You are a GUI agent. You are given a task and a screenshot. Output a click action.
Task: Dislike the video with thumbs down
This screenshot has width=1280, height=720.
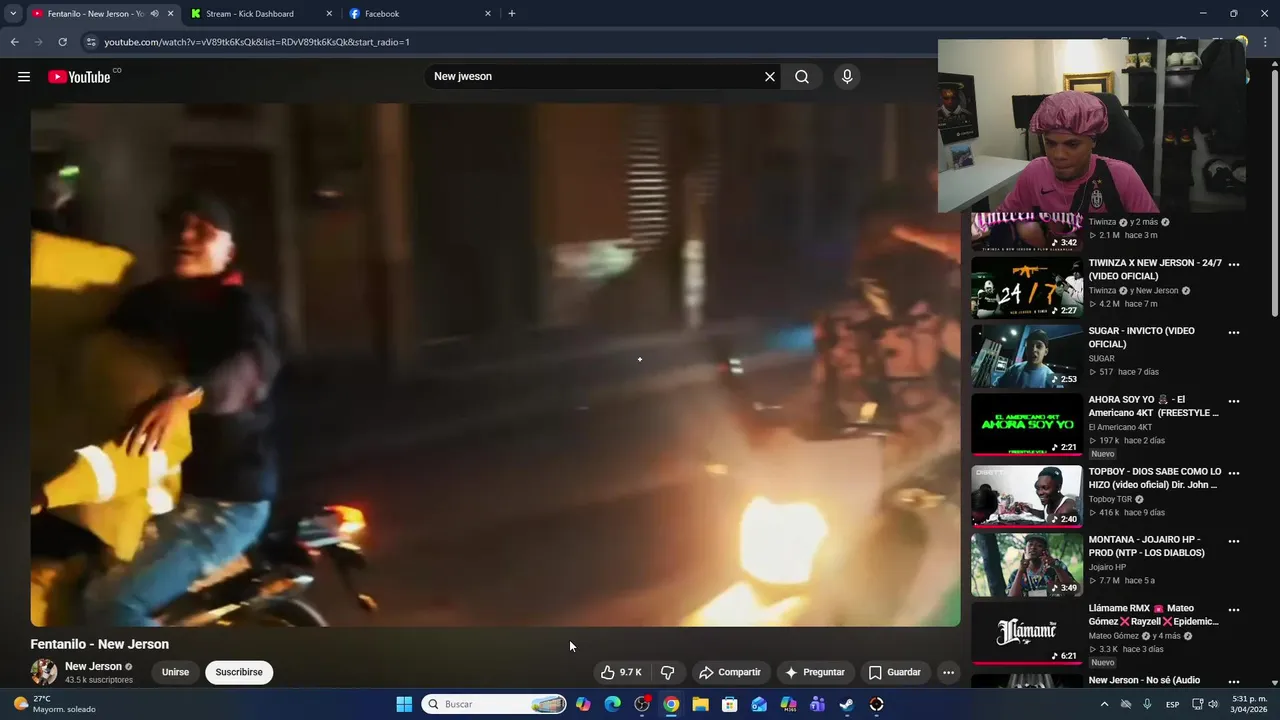(x=667, y=672)
